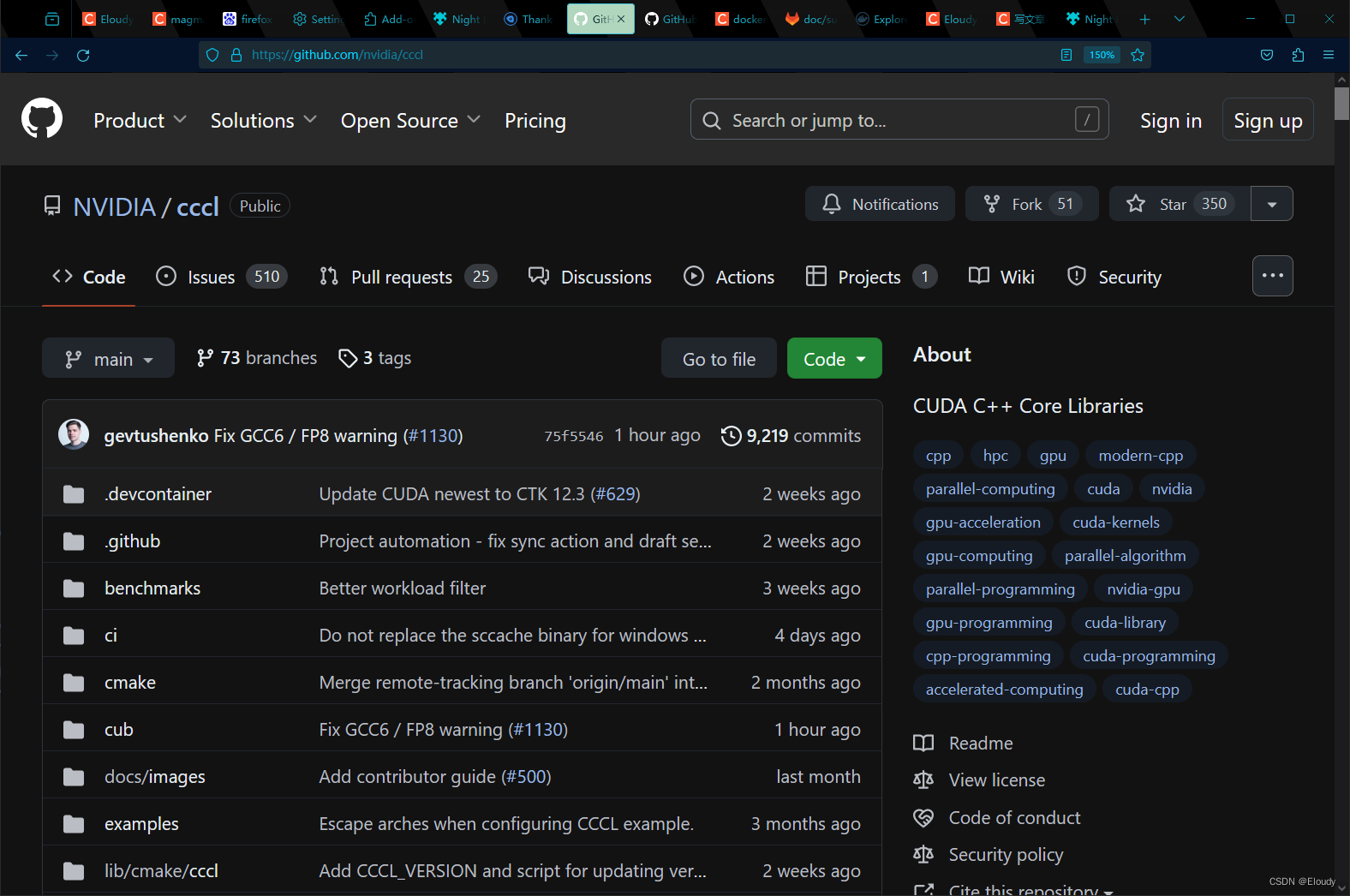
Task: Open the repository overflow menu
Action: tap(1273, 276)
